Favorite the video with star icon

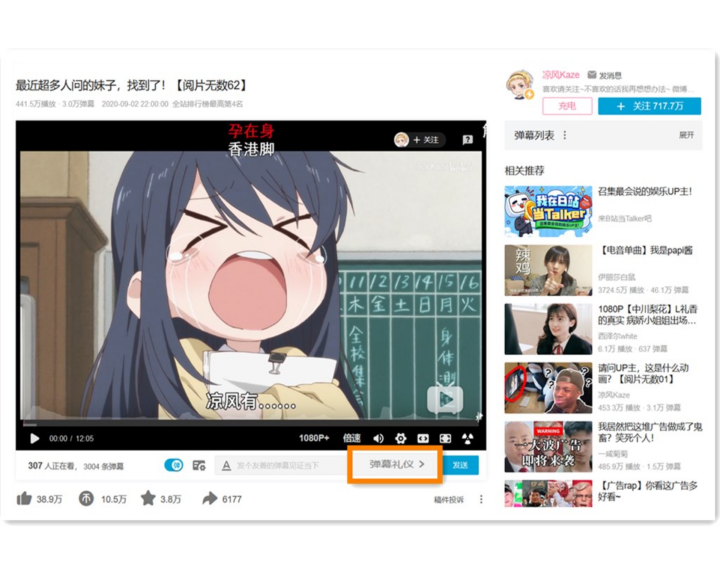click(148, 498)
